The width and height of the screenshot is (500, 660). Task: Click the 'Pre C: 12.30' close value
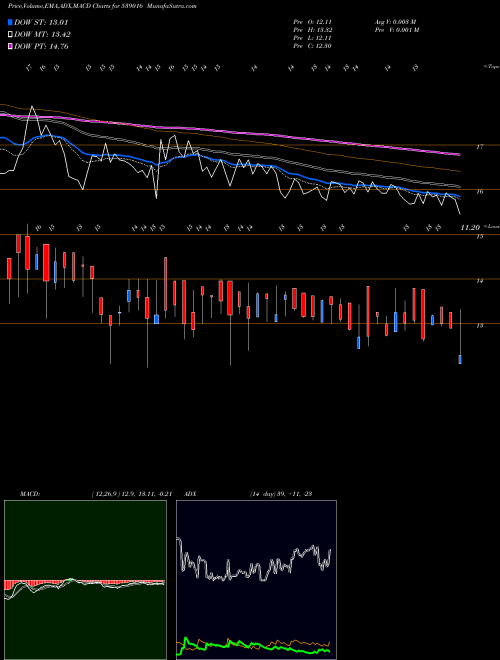tap(312, 46)
